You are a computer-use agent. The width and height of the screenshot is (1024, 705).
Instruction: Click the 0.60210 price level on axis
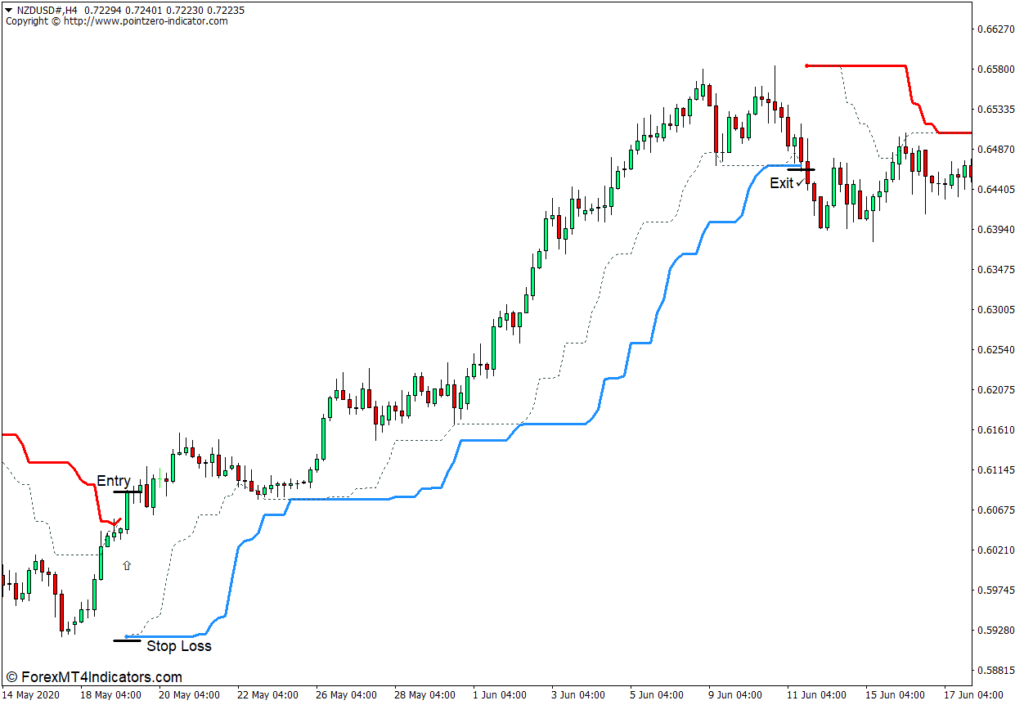tap(995, 550)
